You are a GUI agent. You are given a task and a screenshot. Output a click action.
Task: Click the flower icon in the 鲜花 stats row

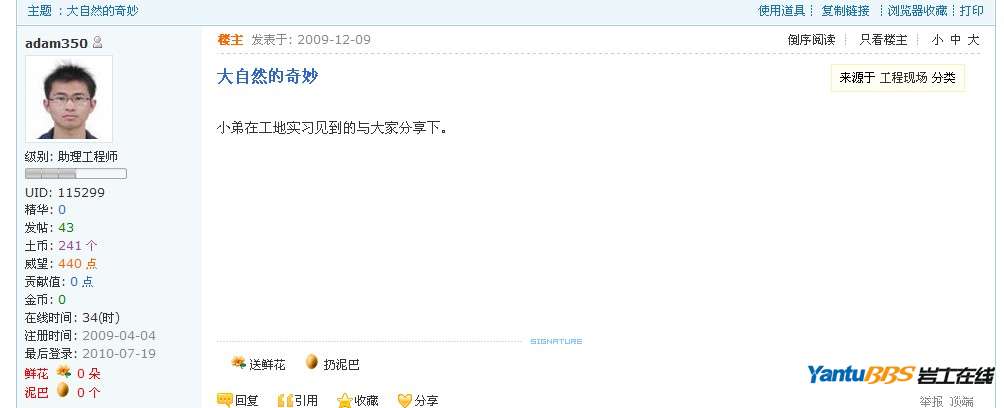63,371
